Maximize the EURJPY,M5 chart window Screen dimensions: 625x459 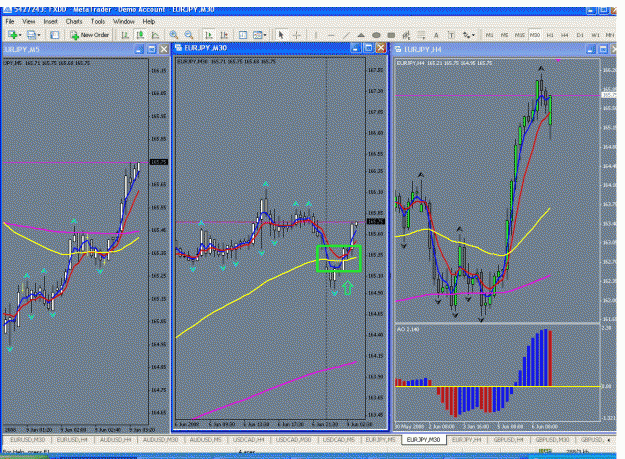coord(151,49)
